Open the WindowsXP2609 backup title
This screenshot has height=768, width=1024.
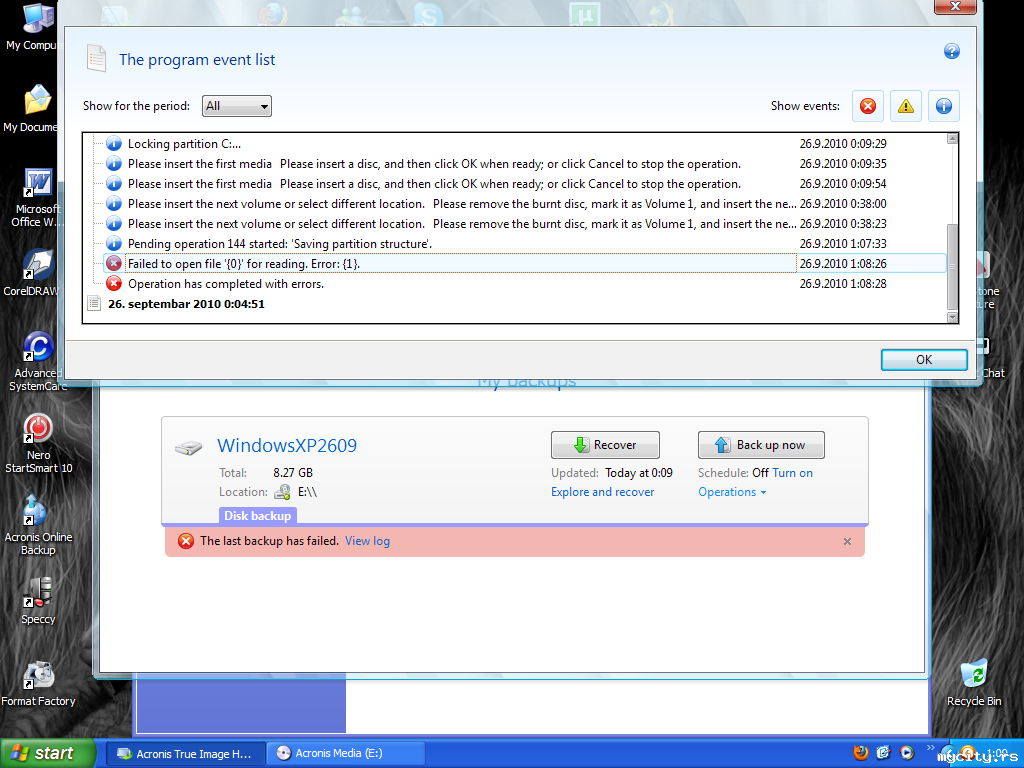(287, 445)
